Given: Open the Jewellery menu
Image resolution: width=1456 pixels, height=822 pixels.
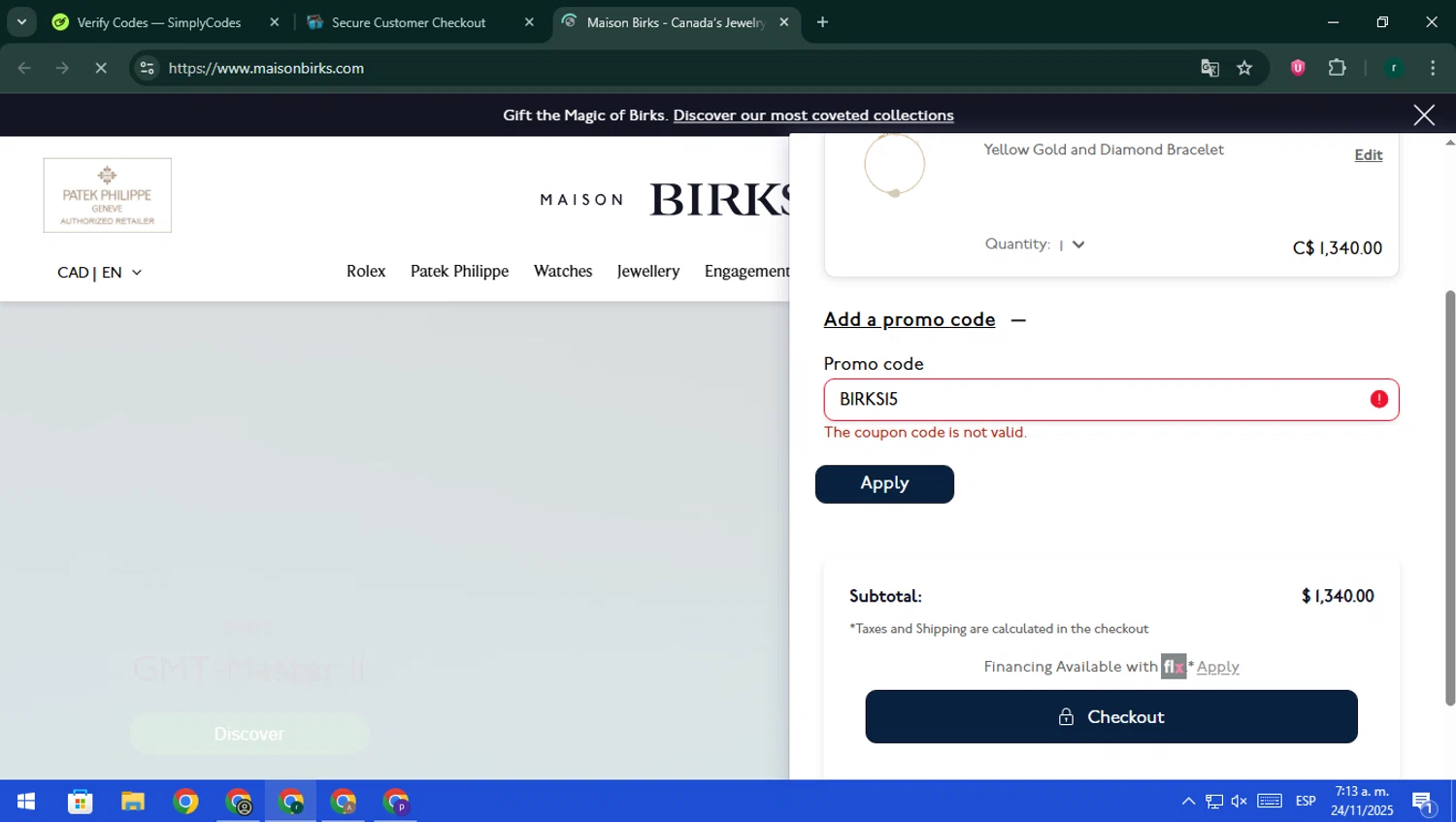Looking at the screenshot, I should click(x=648, y=271).
